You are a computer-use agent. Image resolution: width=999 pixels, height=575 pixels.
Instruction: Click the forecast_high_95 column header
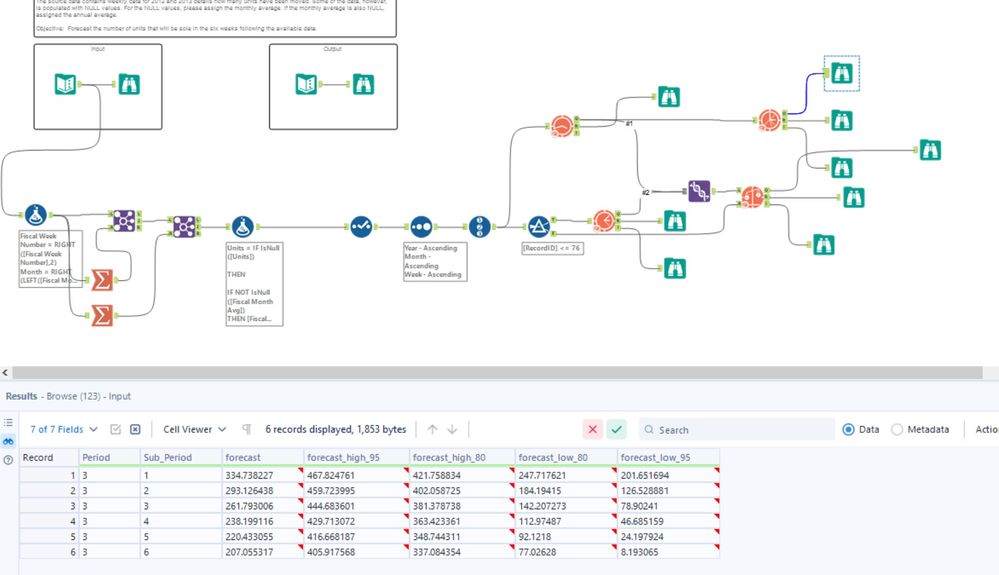[x=357, y=457]
